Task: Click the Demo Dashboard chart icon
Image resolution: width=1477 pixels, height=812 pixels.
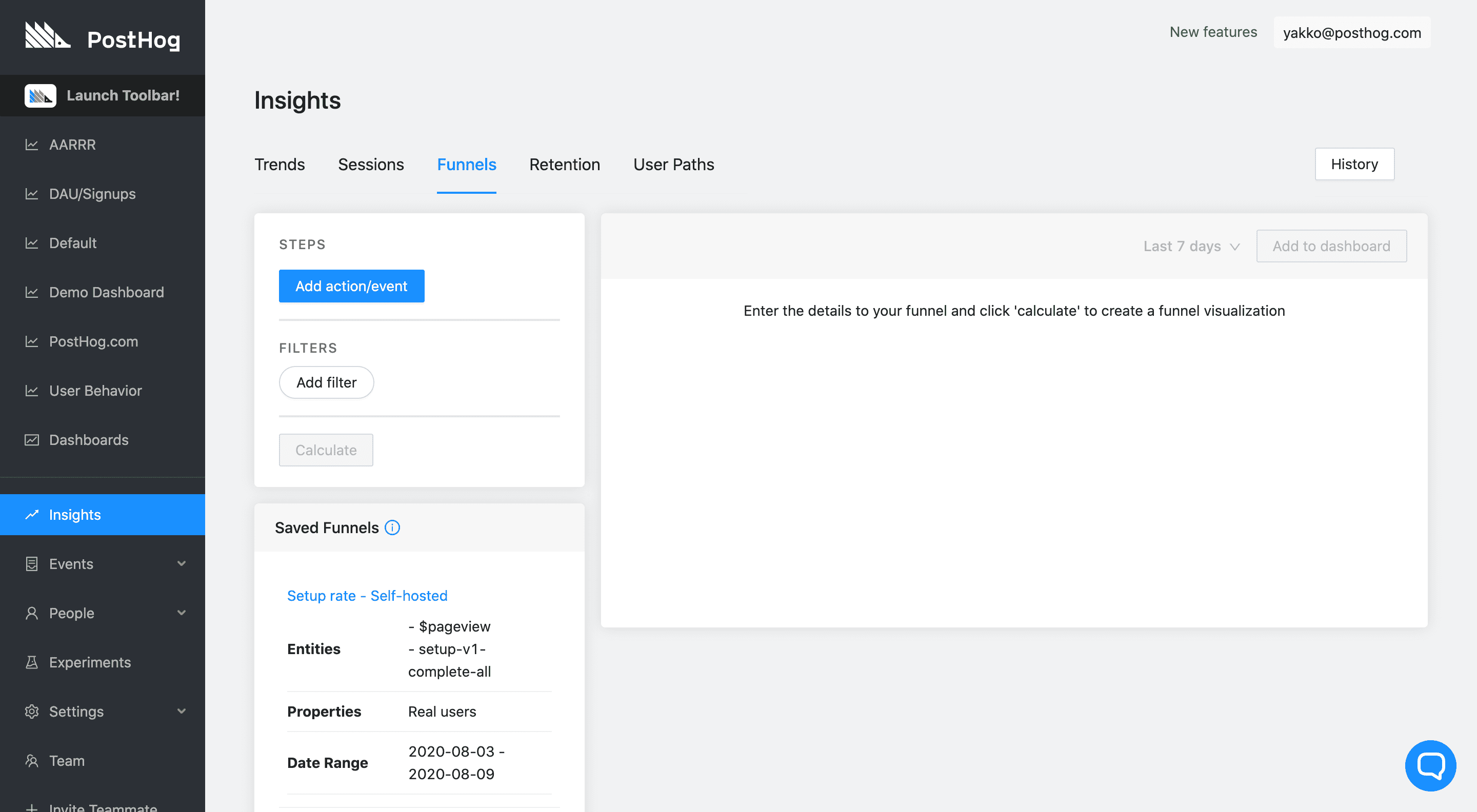Action: tap(31, 292)
